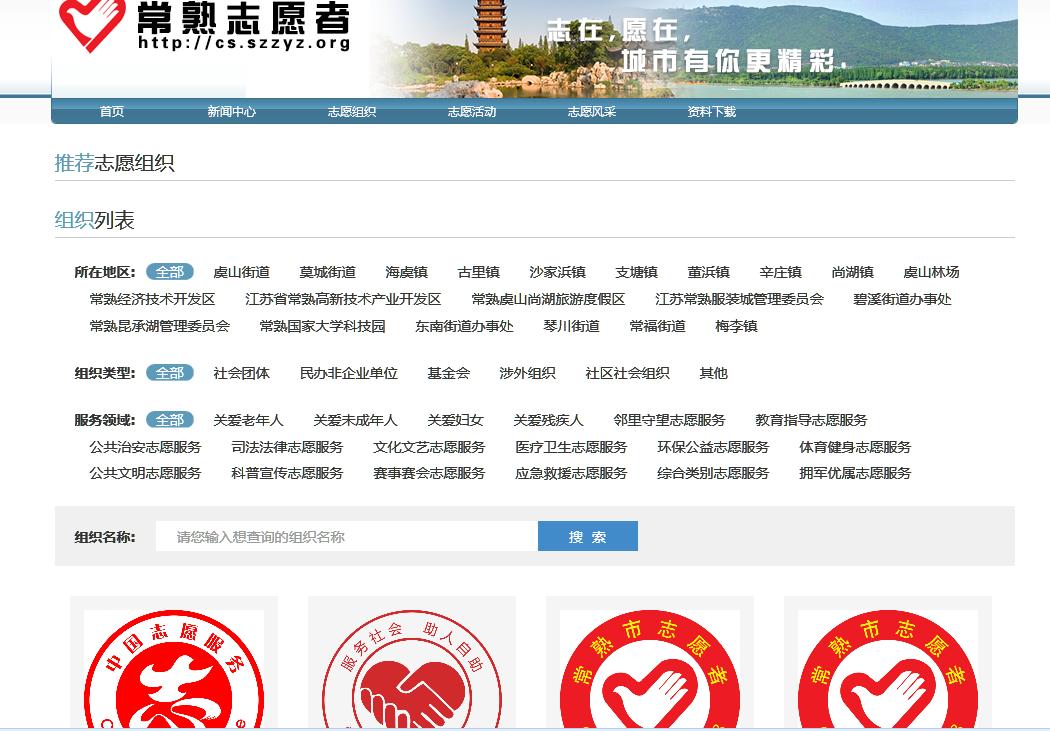1050x731 pixels.
Task: Filter organizations by 辛庄镇
Action: click(x=781, y=272)
